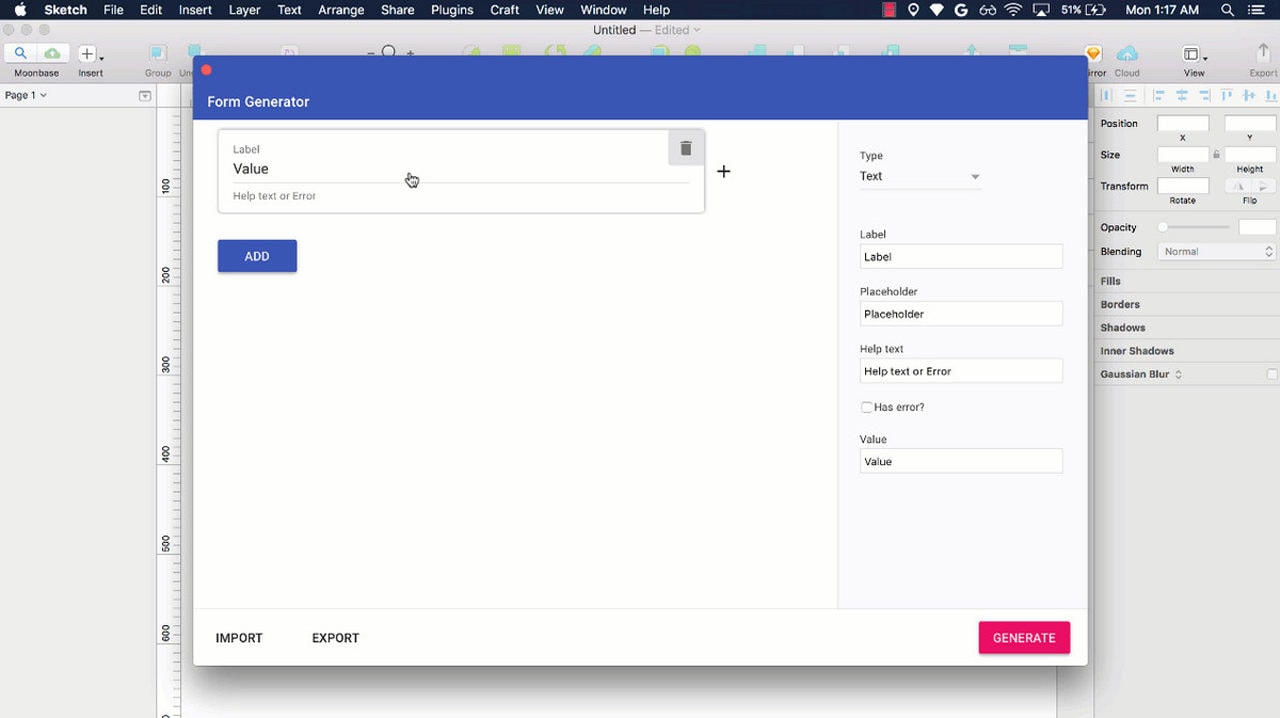Viewport: 1280px width, 718px height.
Task: Toggle the size proportions lock icon
Action: pyautogui.click(x=1217, y=155)
